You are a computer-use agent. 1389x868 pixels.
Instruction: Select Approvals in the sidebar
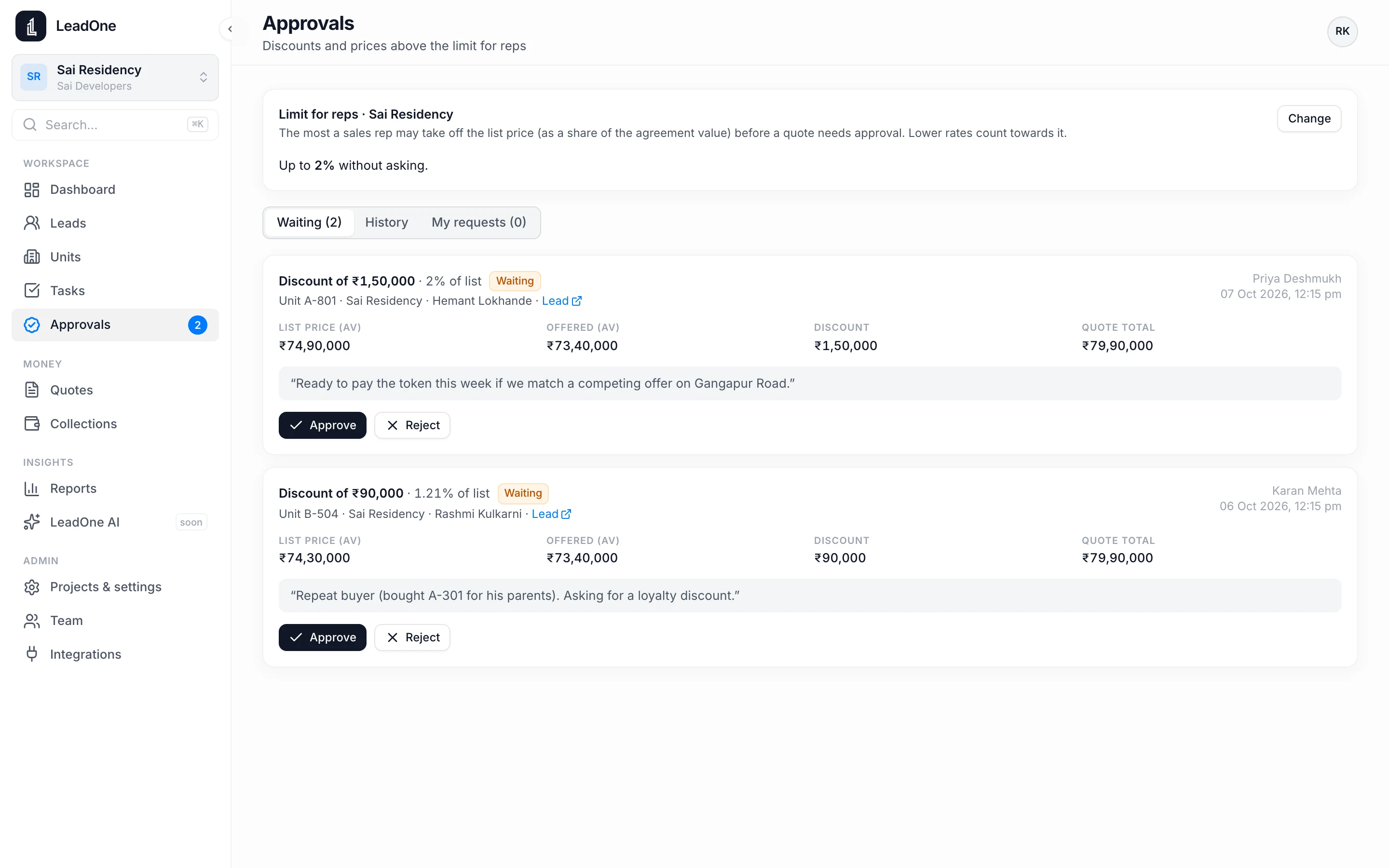115,325
